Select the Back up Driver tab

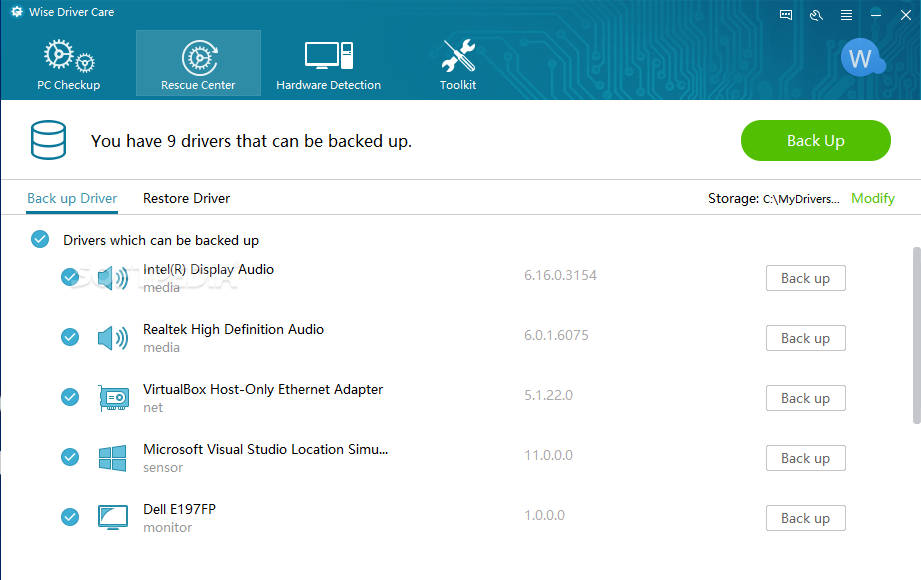72,199
